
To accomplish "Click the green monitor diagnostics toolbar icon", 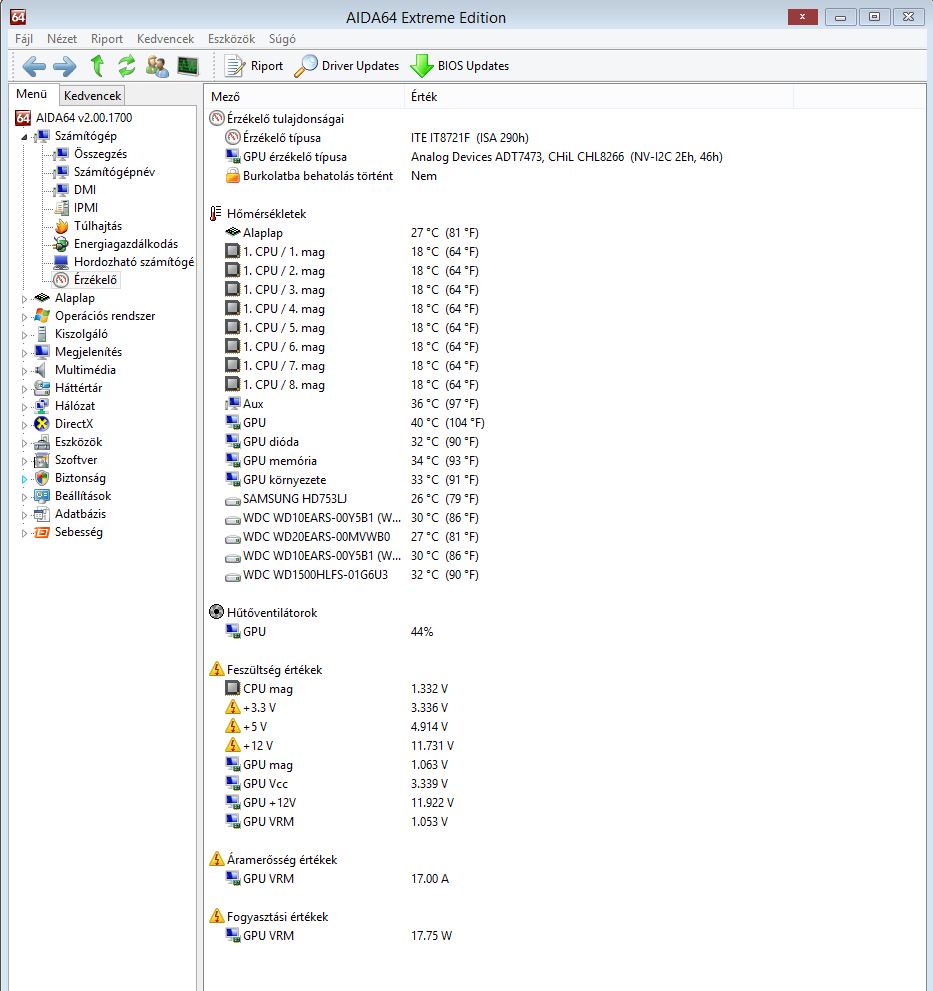I will (188, 66).
